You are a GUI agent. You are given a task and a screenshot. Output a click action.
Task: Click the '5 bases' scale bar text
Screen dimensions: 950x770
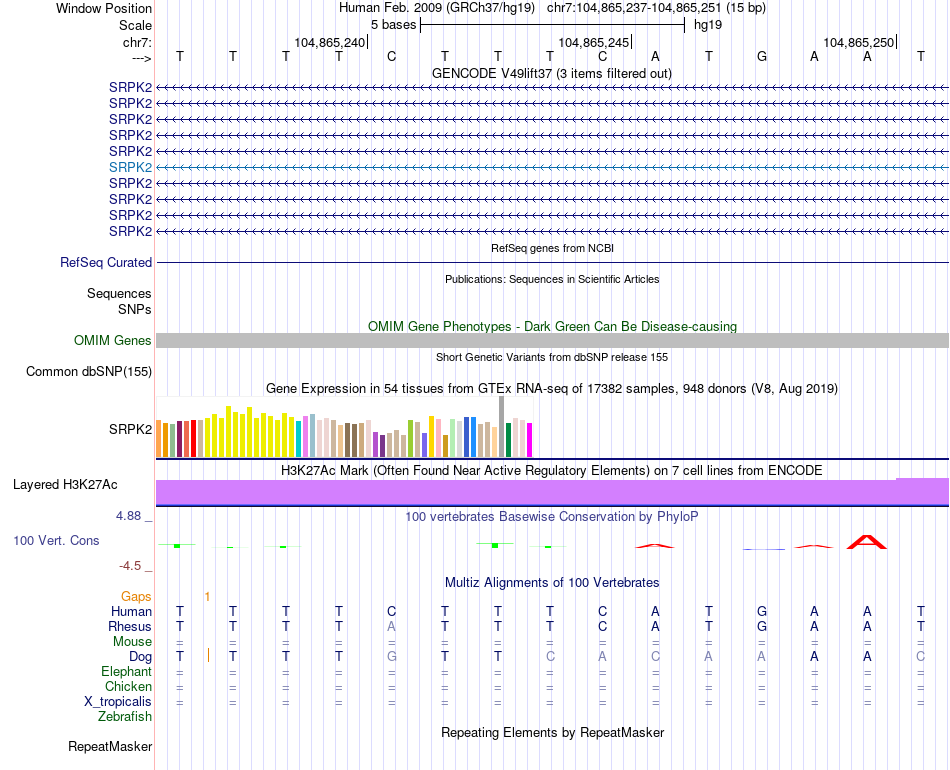click(394, 25)
